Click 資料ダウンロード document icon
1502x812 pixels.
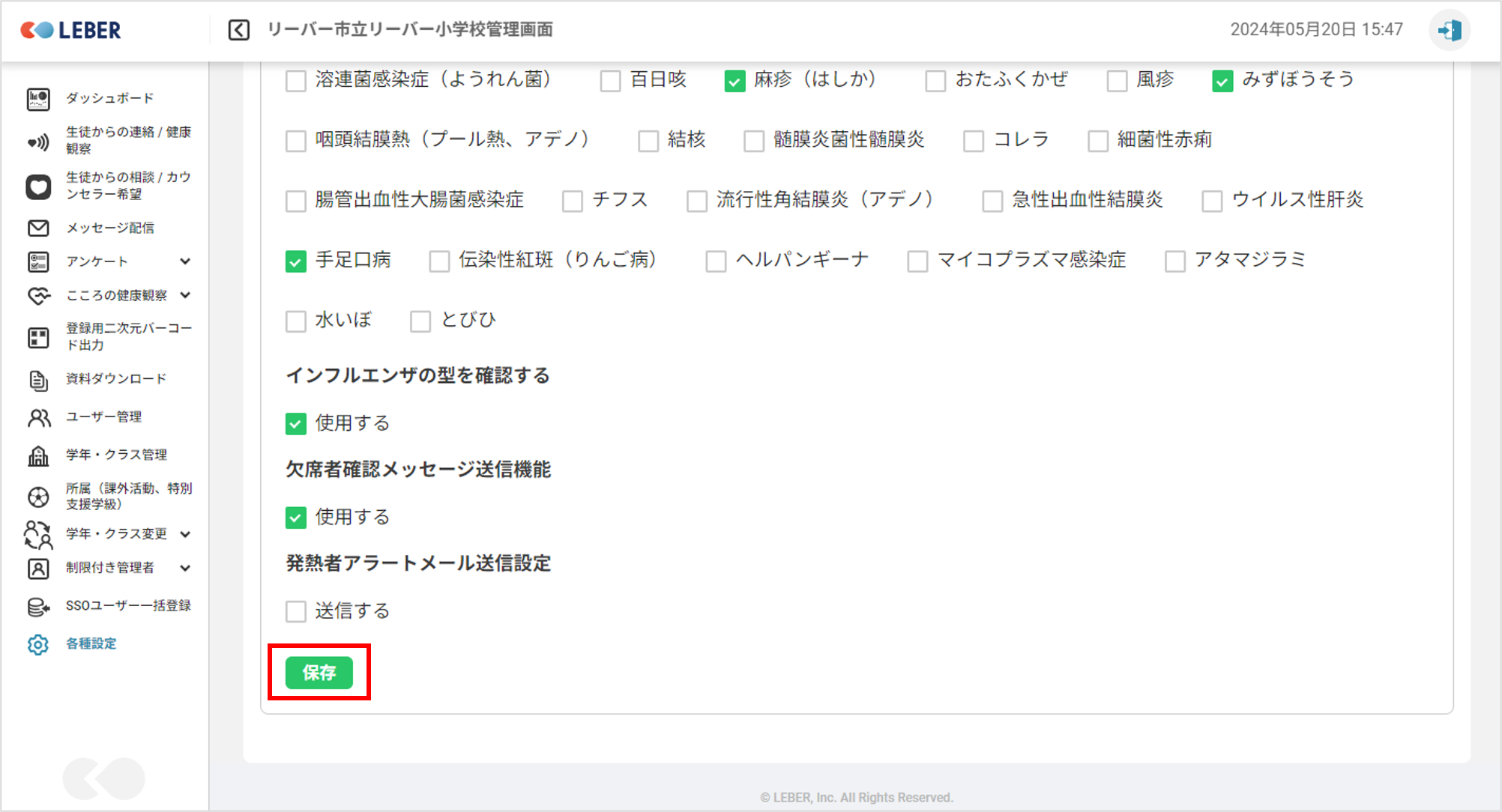point(38,380)
